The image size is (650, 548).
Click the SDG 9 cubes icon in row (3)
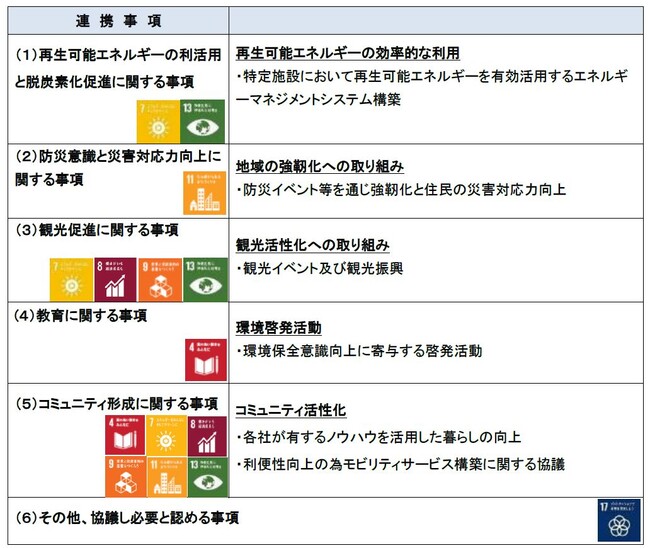pyautogui.click(x=160, y=279)
